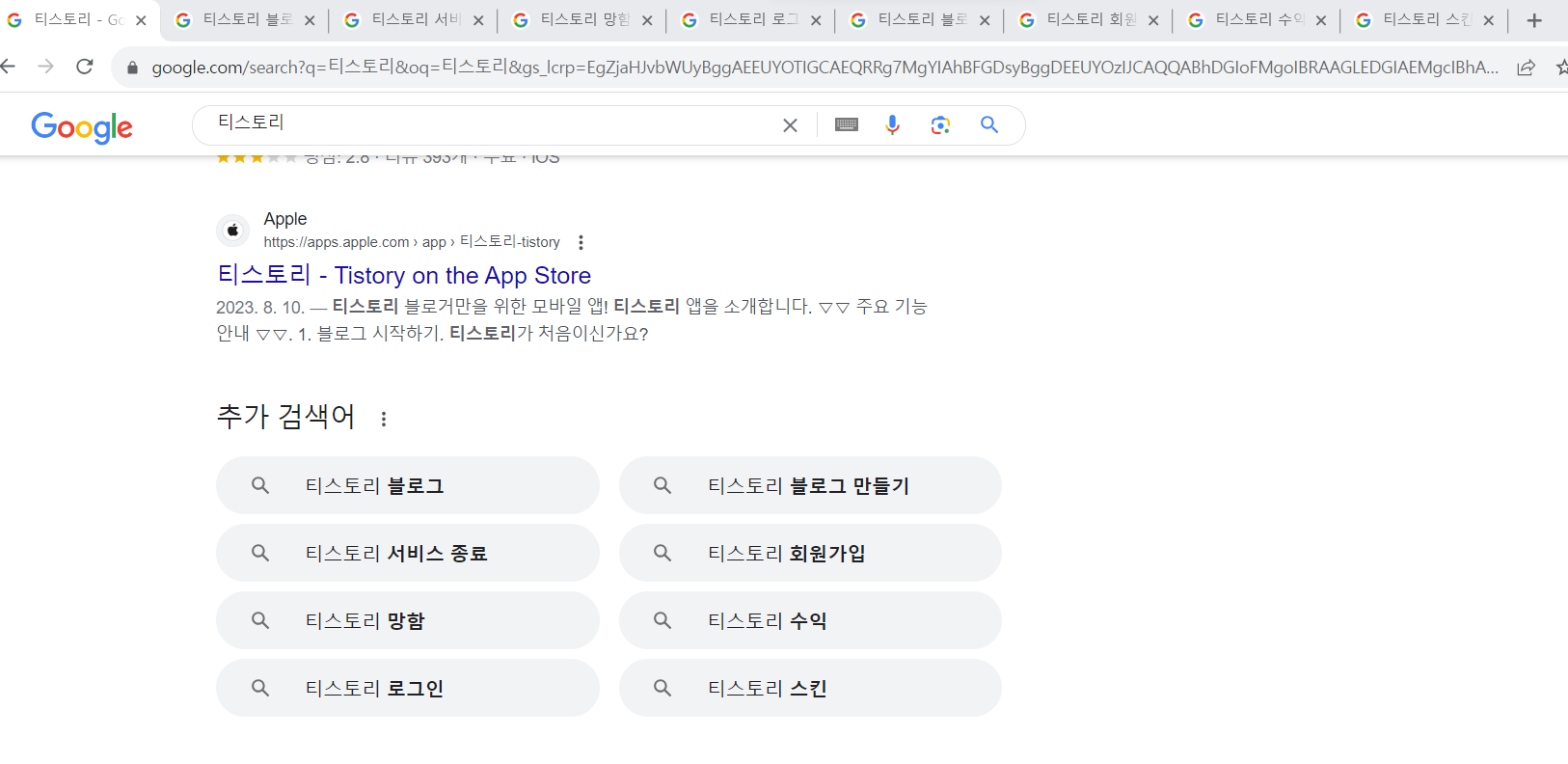This screenshot has height=764, width=1568.
Task: Open the 티스토리 - Tistory on the App Store link
Action: [404, 276]
